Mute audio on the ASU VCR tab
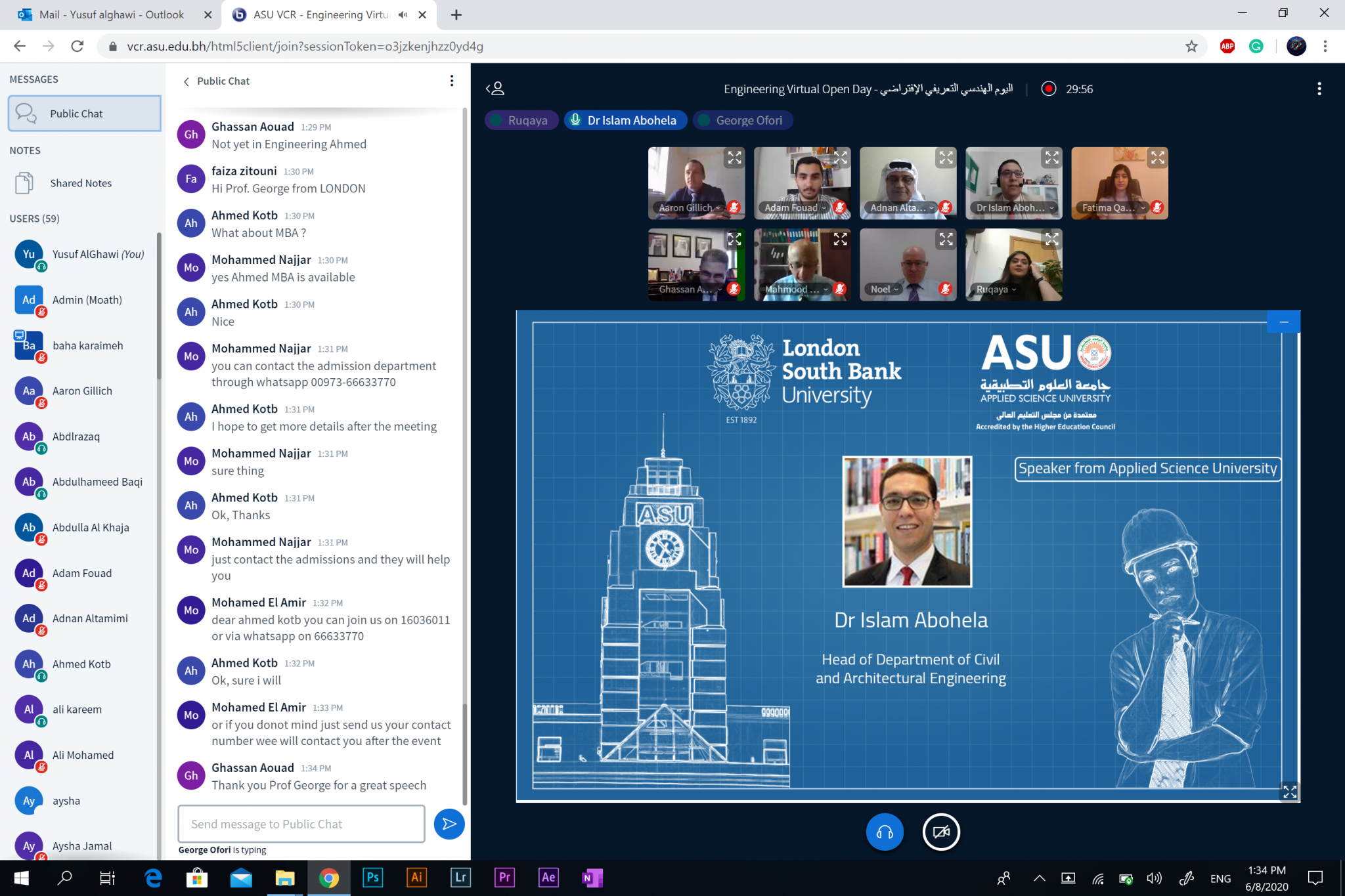Screen dimensions: 1345x896 tap(402, 14)
